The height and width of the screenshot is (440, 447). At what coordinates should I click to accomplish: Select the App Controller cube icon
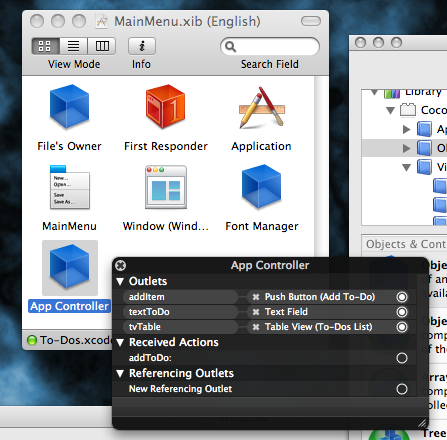click(69, 267)
